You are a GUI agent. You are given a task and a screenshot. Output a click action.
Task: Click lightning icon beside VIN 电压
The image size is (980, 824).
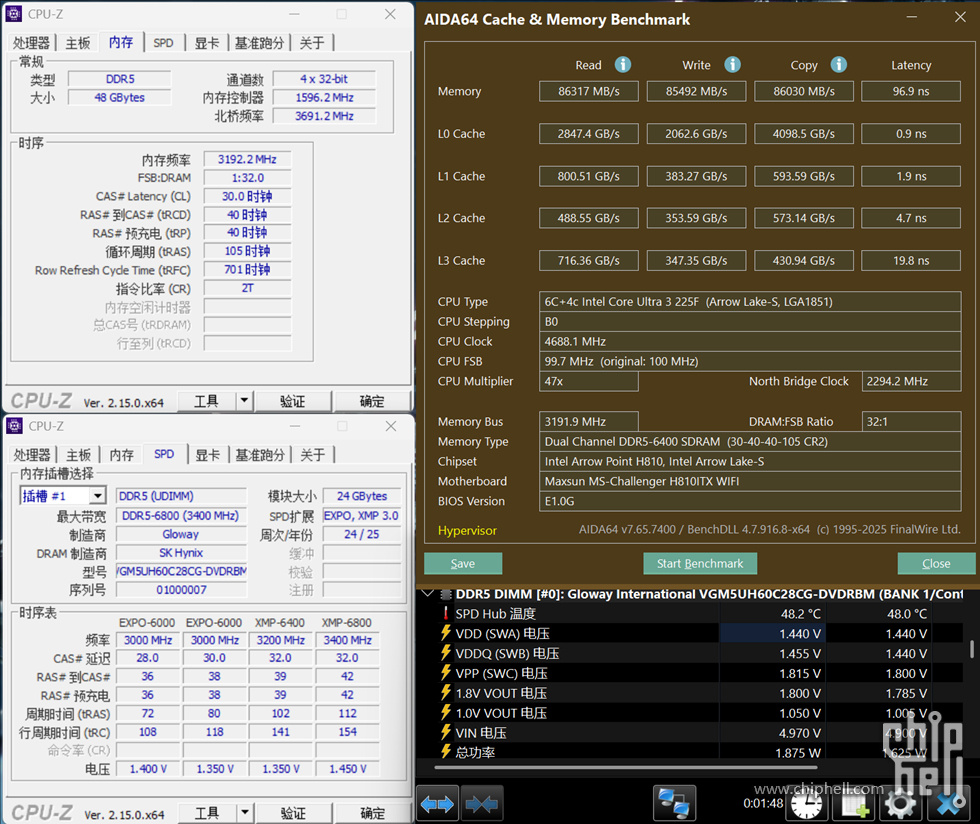click(445, 732)
